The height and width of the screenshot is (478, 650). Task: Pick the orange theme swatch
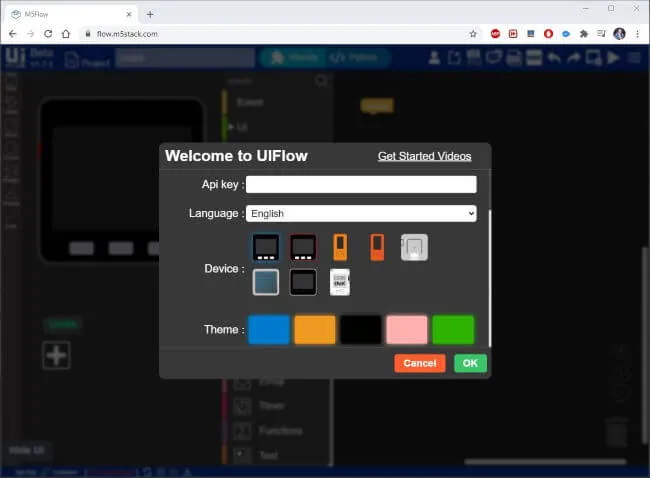315,330
